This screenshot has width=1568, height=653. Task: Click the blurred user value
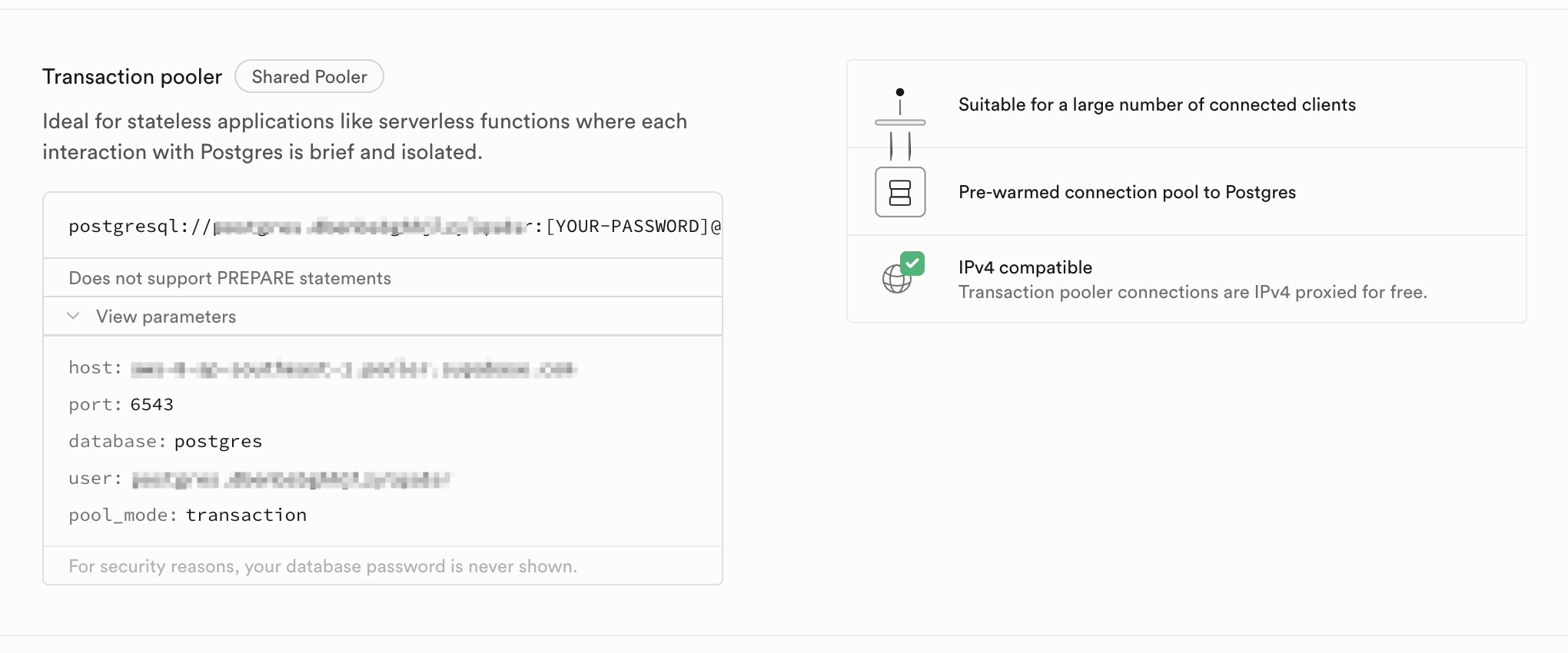[291, 479]
